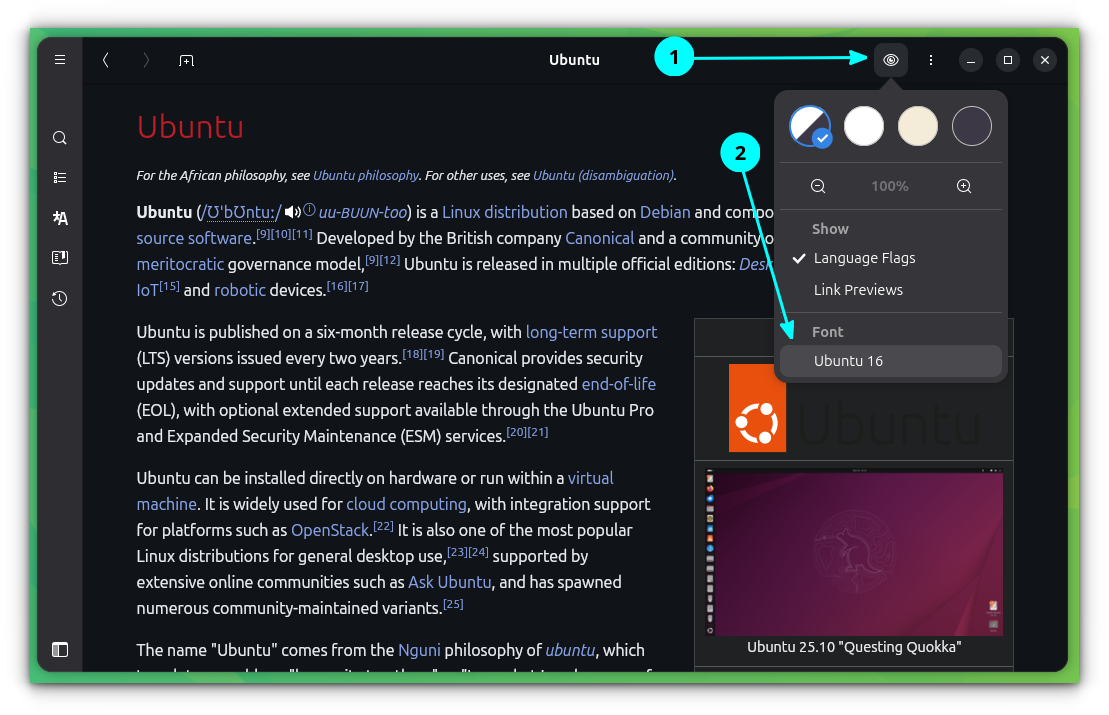
Task: Follow the OpenStack link
Action: [330, 530]
